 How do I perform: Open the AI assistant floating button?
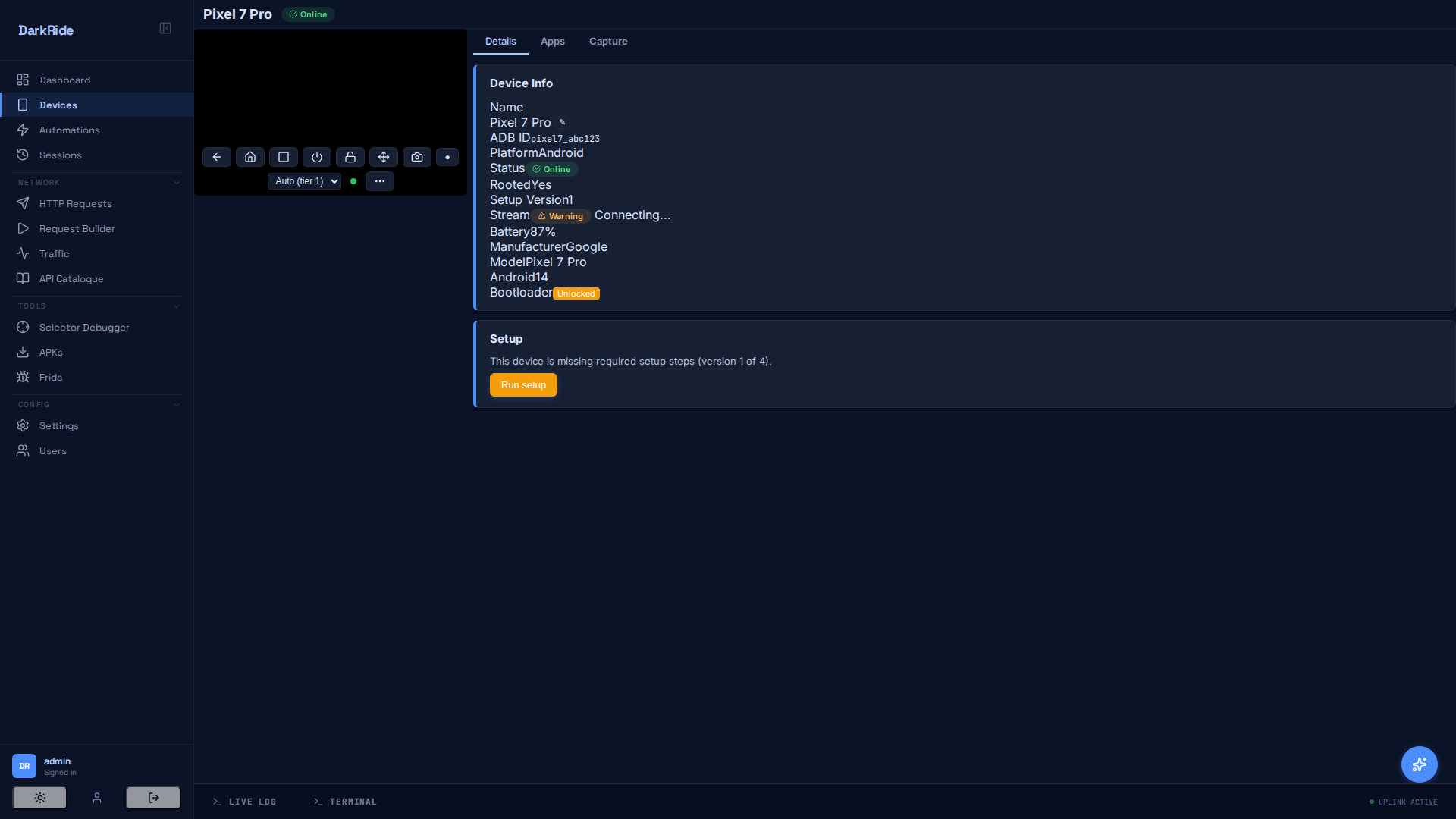click(x=1420, y=764)
